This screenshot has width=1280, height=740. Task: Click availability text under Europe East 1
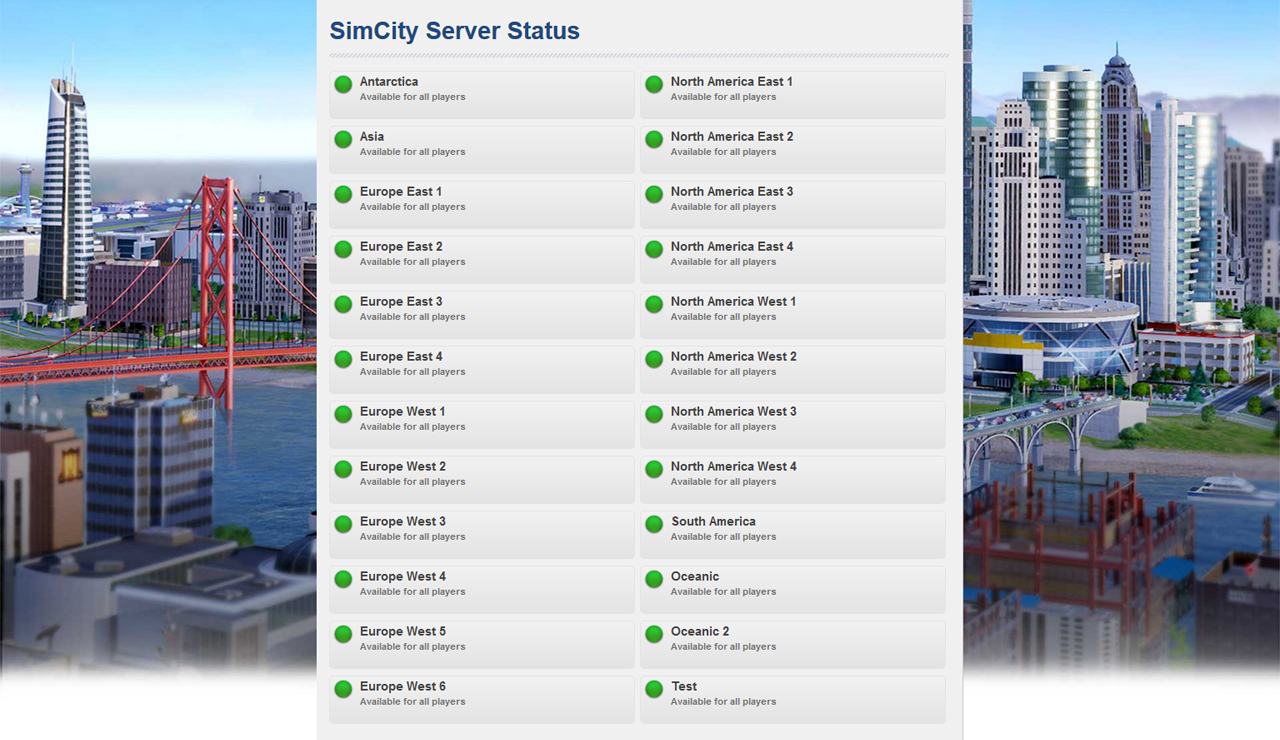pyautogui.click(x=412, y=207)
